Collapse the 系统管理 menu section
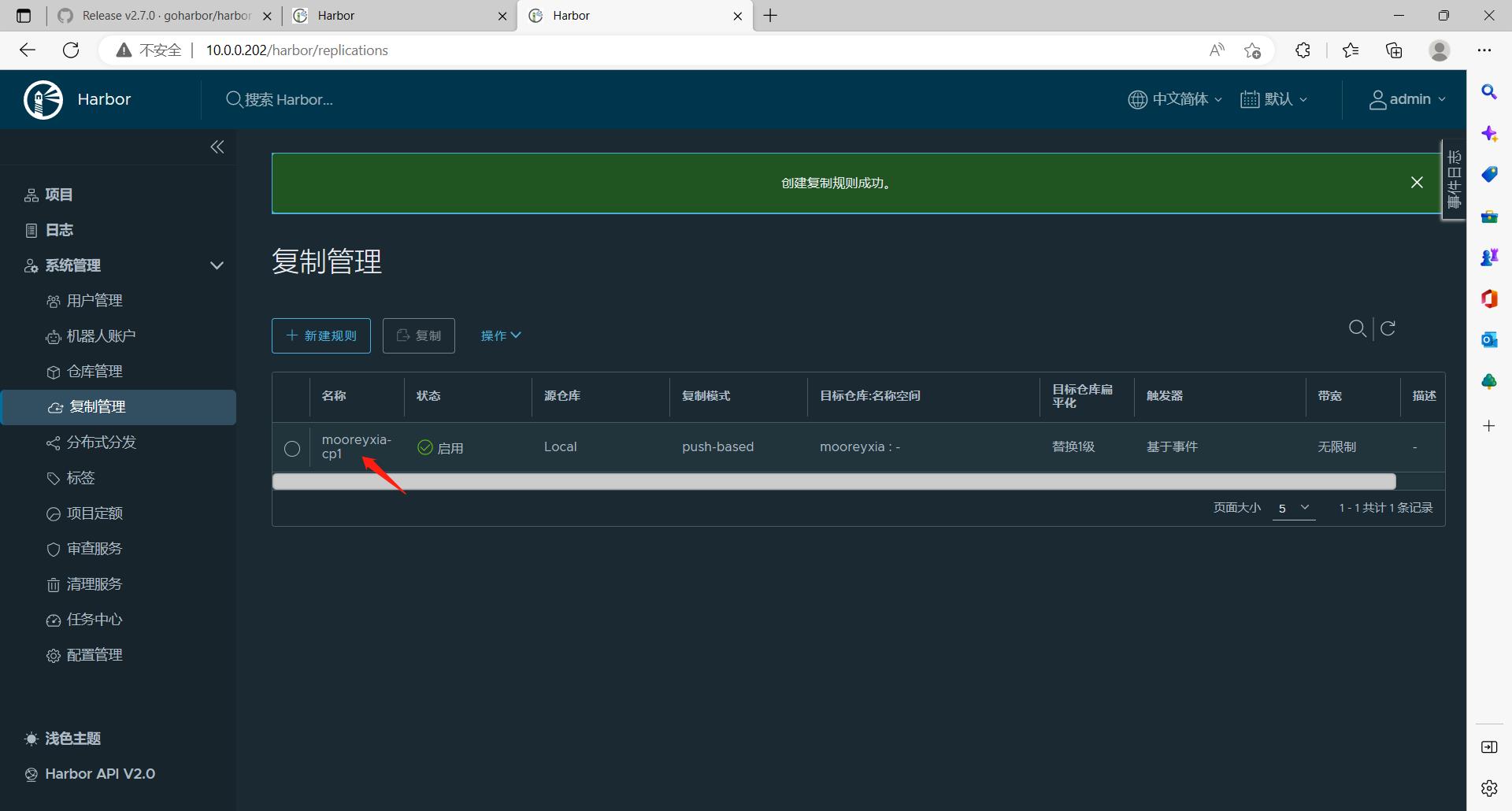1512x811 pixels. coord(217,265)
